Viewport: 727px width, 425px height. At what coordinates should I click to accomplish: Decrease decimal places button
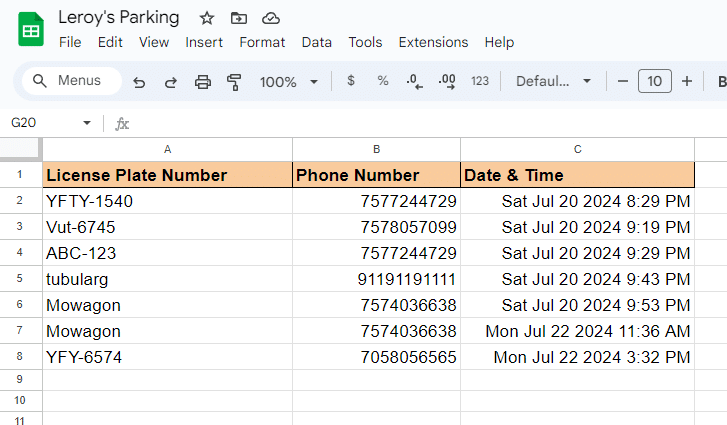click(x=415, y=81)
